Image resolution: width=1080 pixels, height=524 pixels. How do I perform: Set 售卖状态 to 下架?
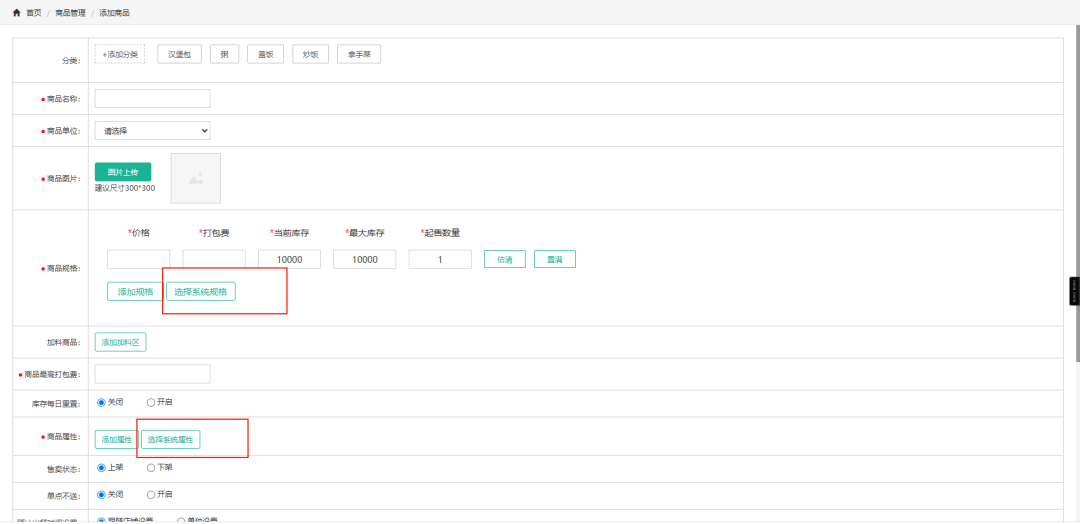tap(151, 467)
